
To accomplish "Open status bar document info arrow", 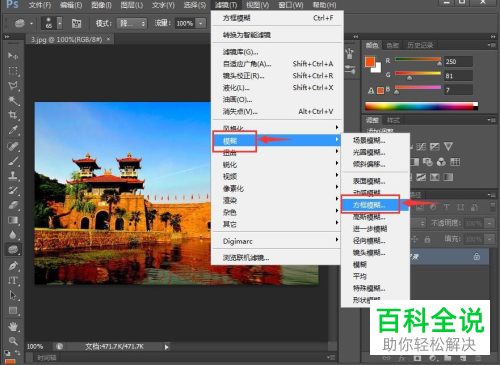I will point(166,347).
